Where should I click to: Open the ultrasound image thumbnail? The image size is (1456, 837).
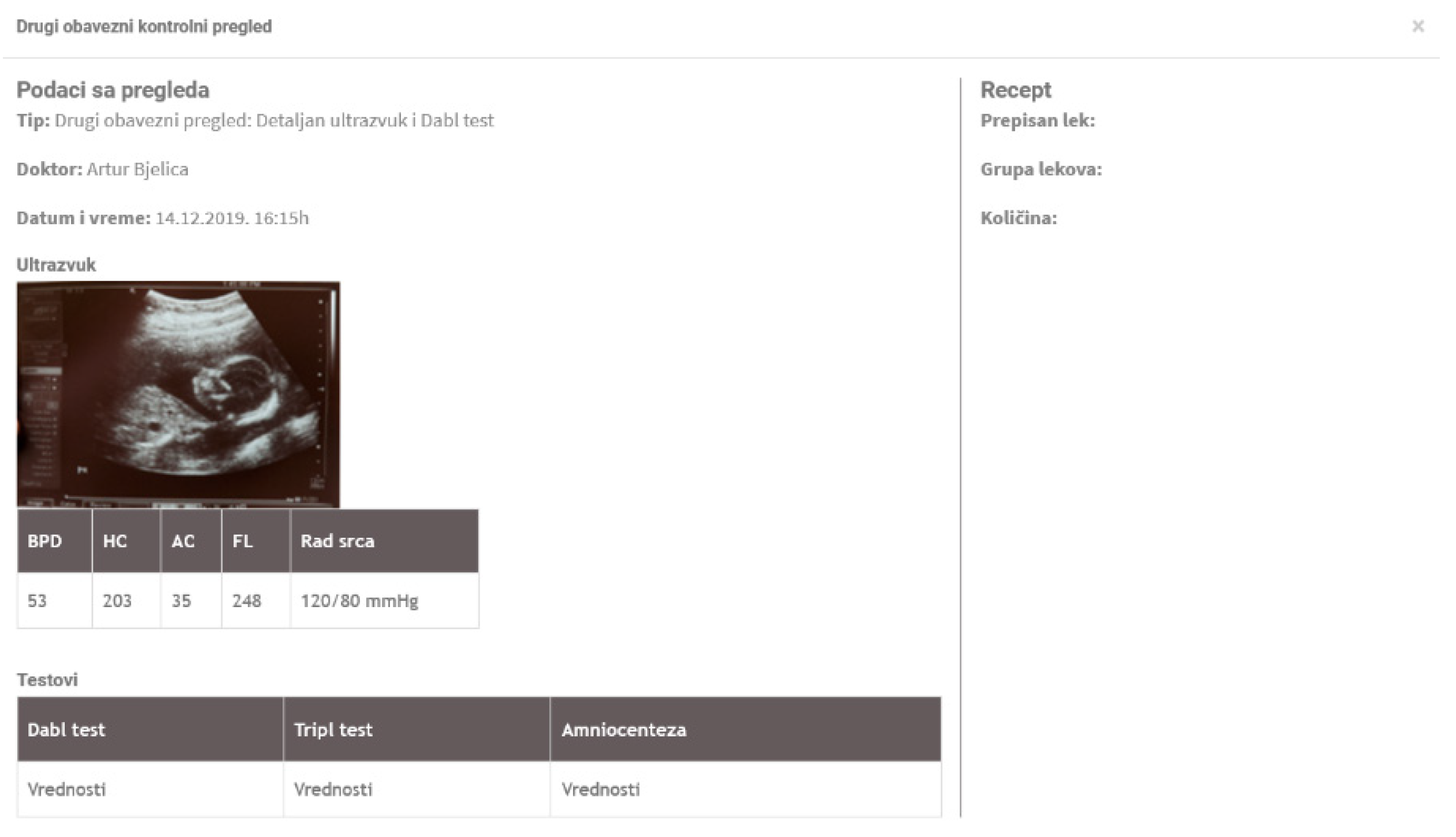[179, 394]
